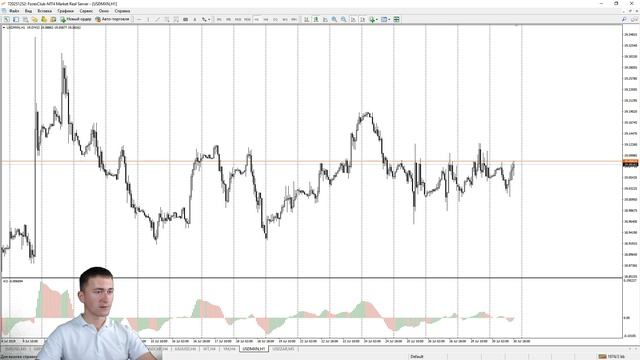Viewport: 640px width, 360px height.
Task: Switch timeframe to H1
Action: (x=257, y=19)
